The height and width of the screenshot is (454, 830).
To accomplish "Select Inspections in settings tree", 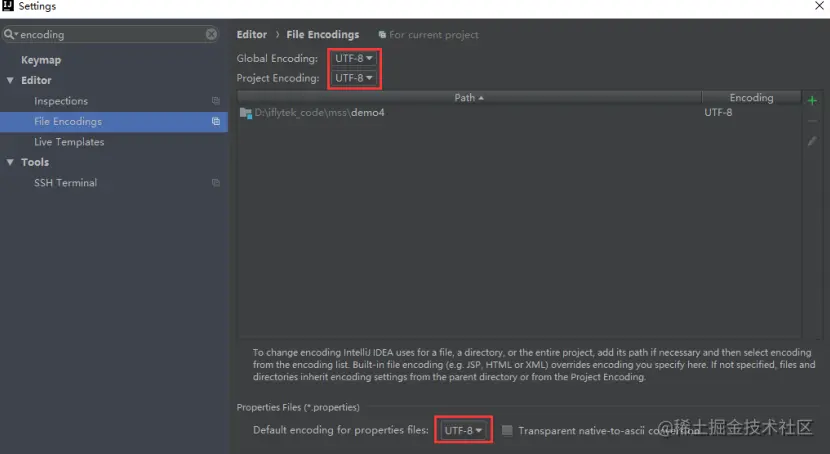I will [x=61, y=101].
